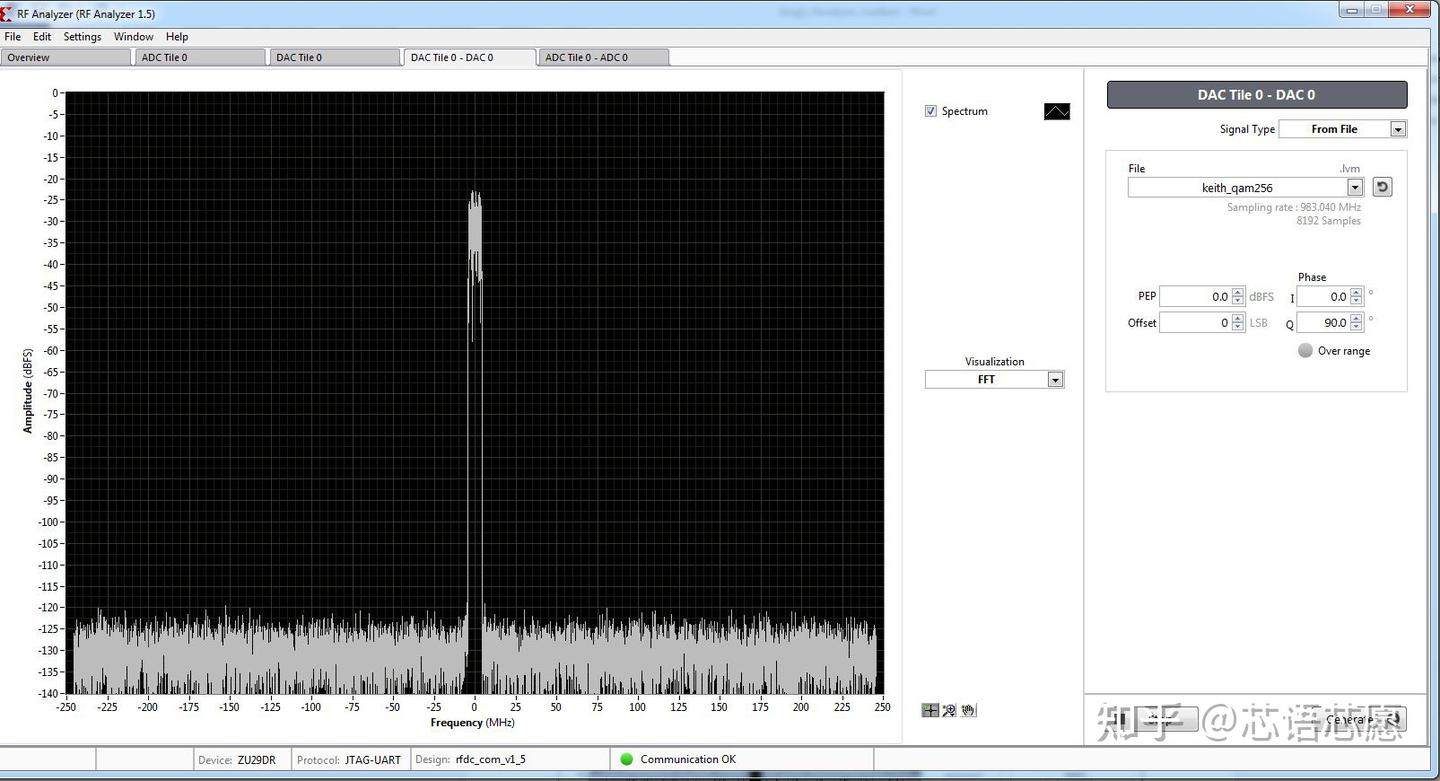Viewport: 1440px width, 781px height.
Task: Click the green Communication OK indicator
Action: pyautogui.click(x=627, y=759)
